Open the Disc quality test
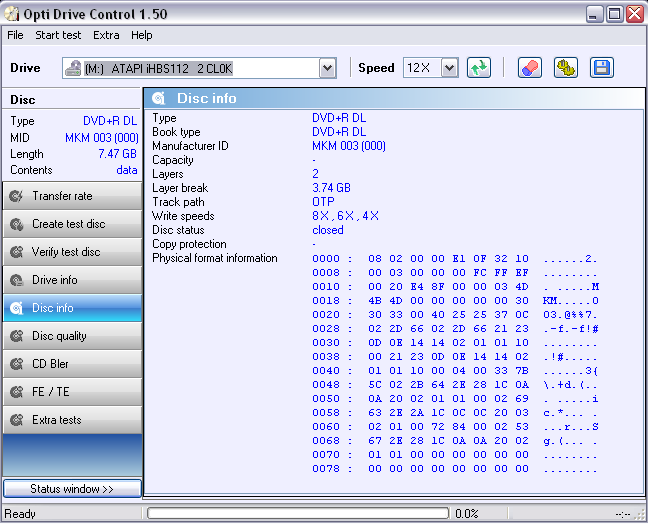 [x=73, y=336]
